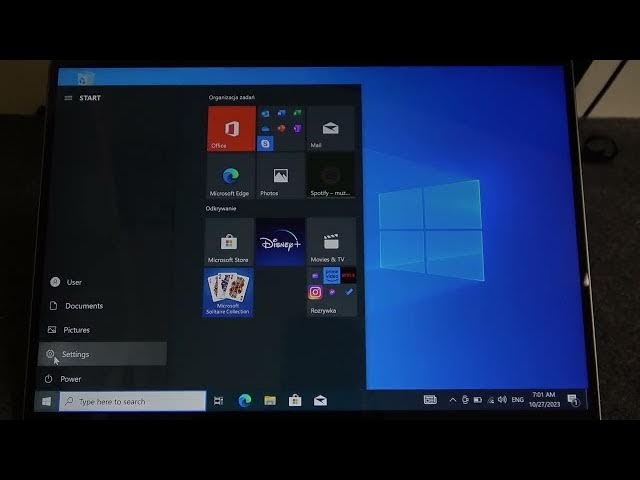640x480 pixels.
Task: Open Skype in the Office apps tile
Action: 266,144
